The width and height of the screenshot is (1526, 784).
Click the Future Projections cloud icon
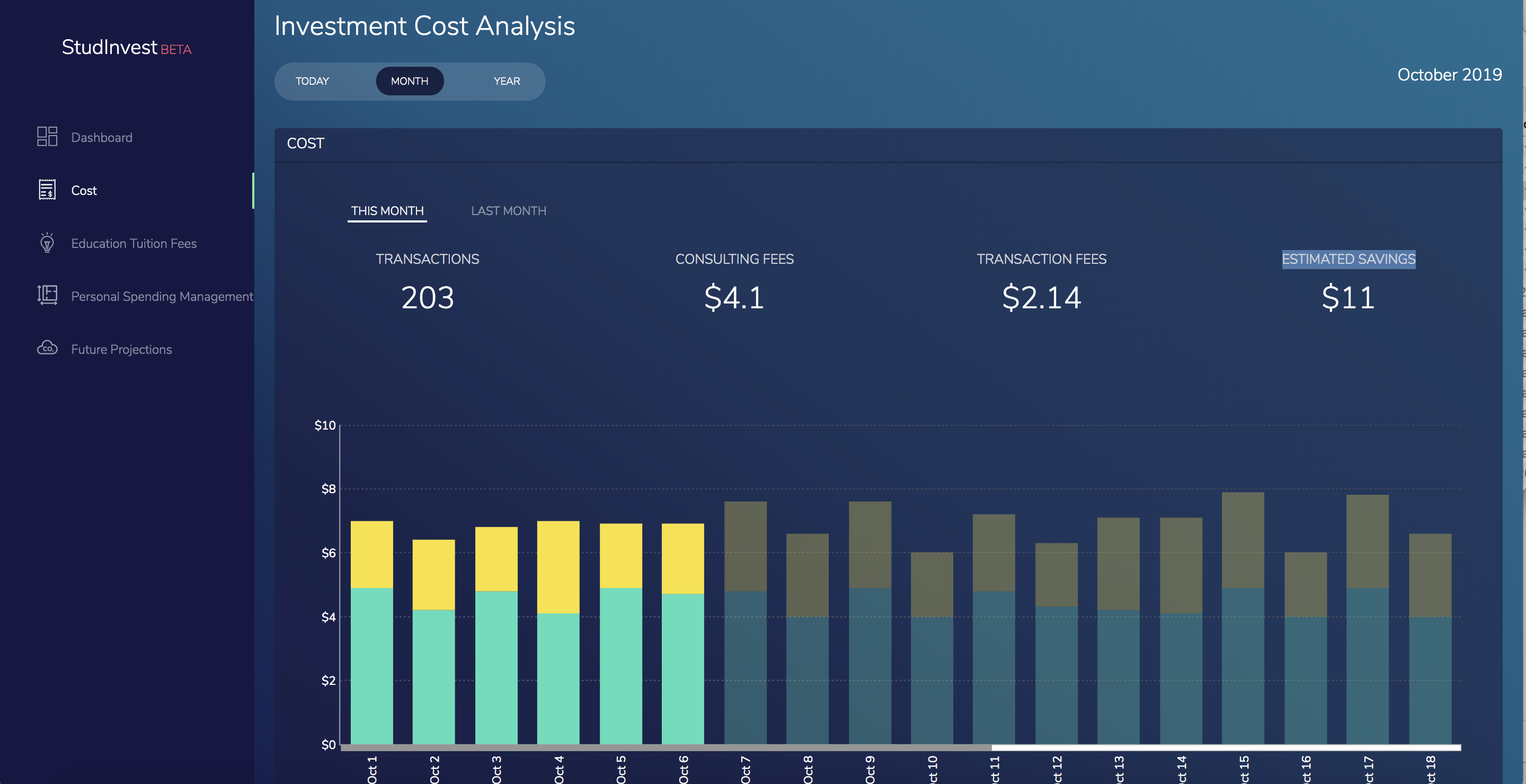[x=47, y=348]
